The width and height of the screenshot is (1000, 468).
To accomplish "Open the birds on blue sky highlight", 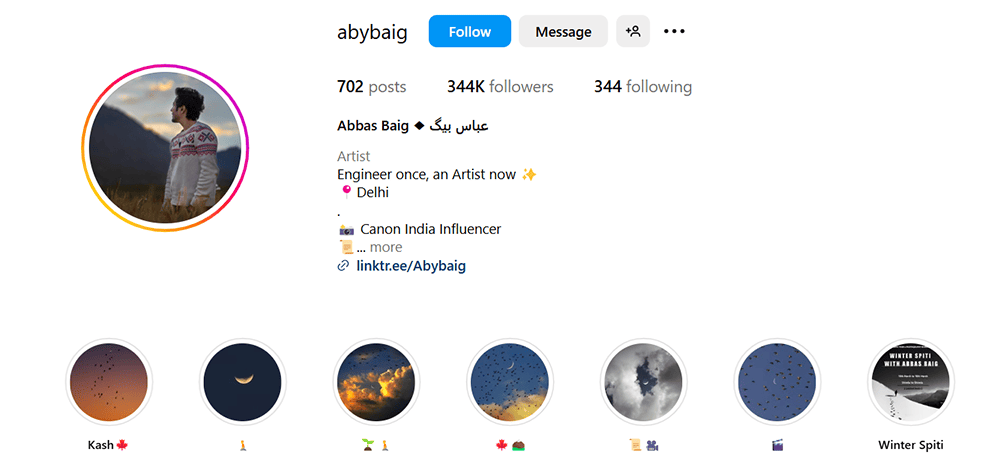I will [x=777, y=382].
